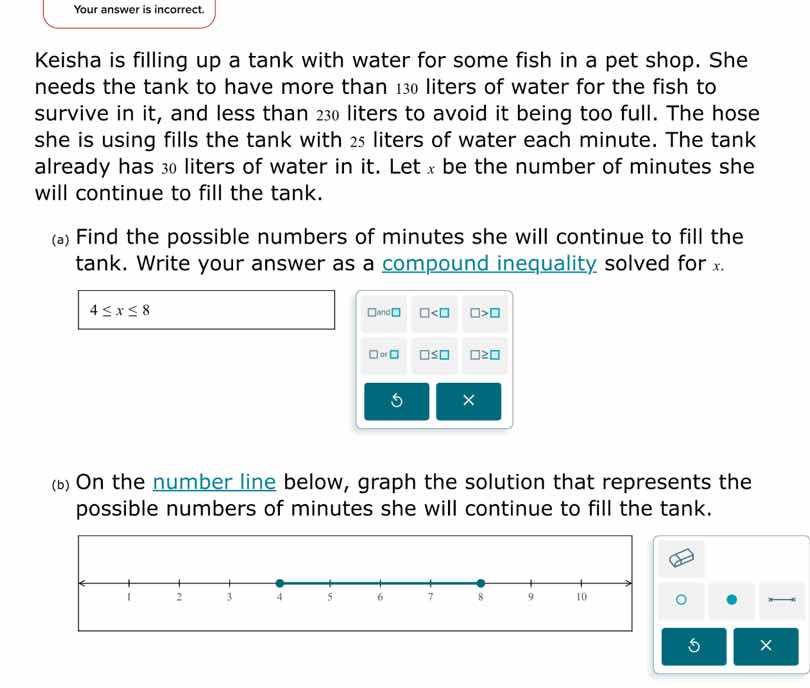Click the plotted endpoint at 8
The image size is (810, 688).
point(480,580)
